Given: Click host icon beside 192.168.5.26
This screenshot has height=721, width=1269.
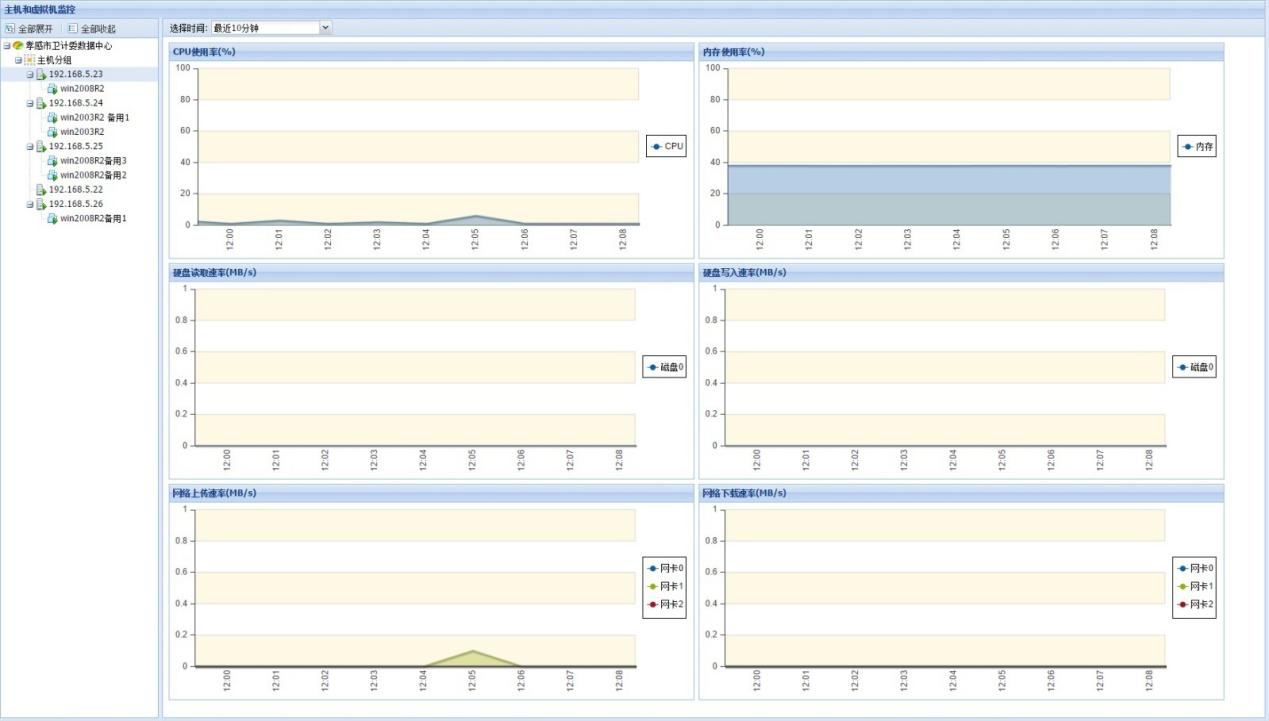Looking at the screenshot, I should (x=41, y=204).
